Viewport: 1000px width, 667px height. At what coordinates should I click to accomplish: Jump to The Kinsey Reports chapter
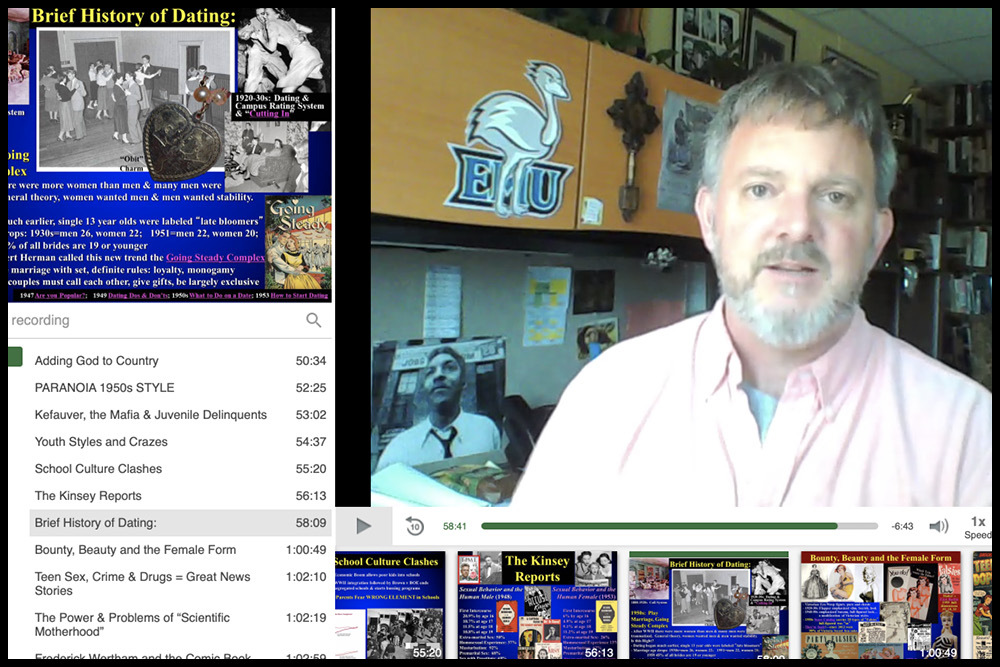(x=88, y=496)
